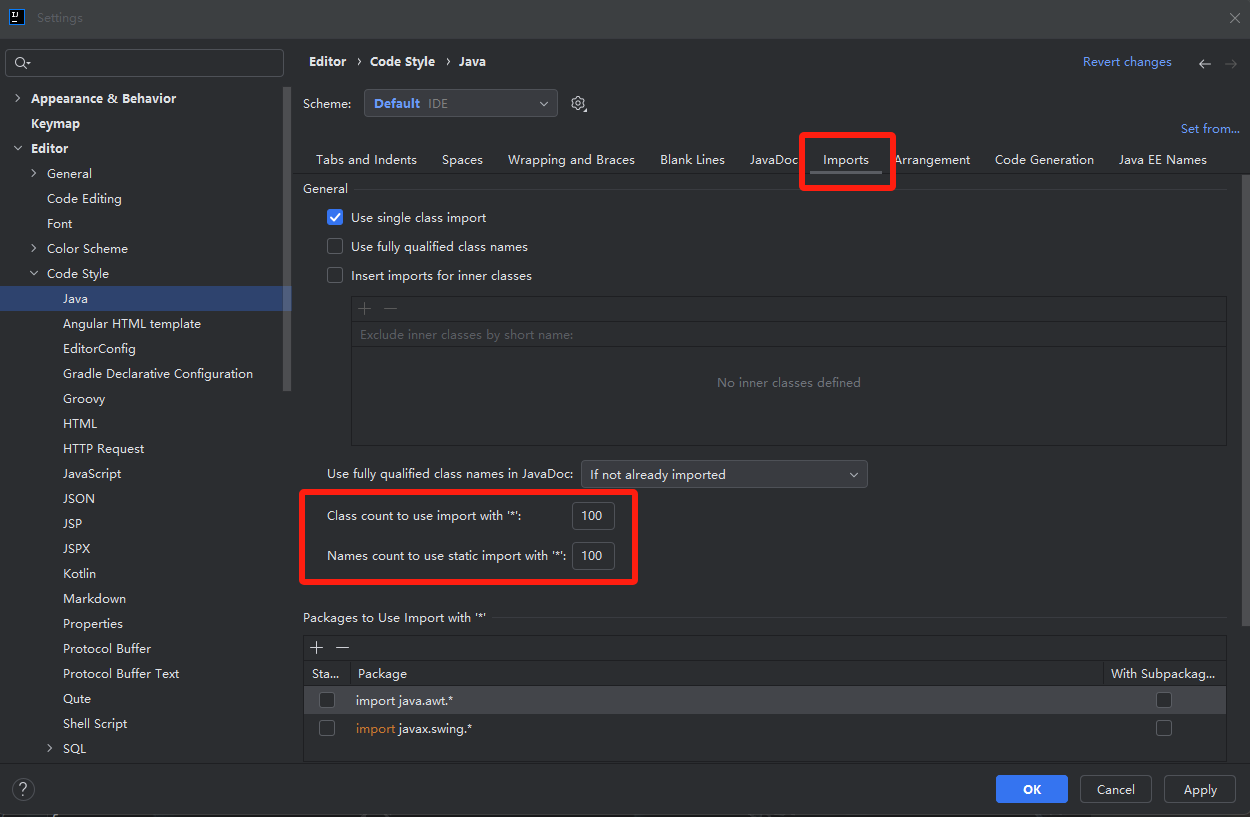Screen dimensions: 1250x817
Task: Focus the settings search field
Action: coord(145,63)
